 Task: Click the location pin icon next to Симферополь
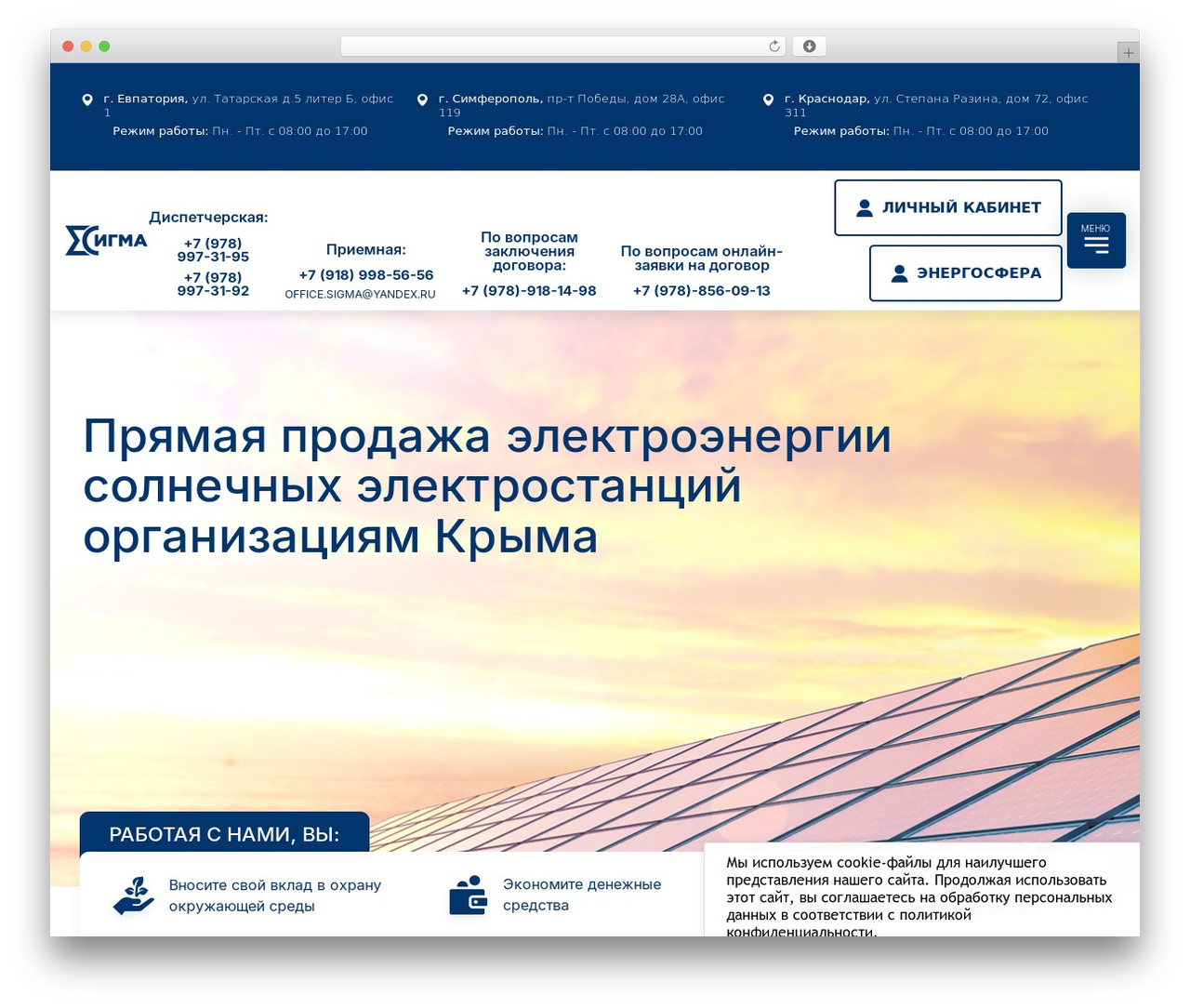(x=422, y=99)
